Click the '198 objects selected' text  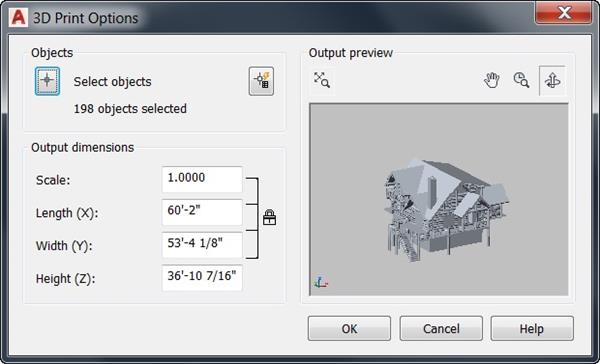[x=130, y=109]
